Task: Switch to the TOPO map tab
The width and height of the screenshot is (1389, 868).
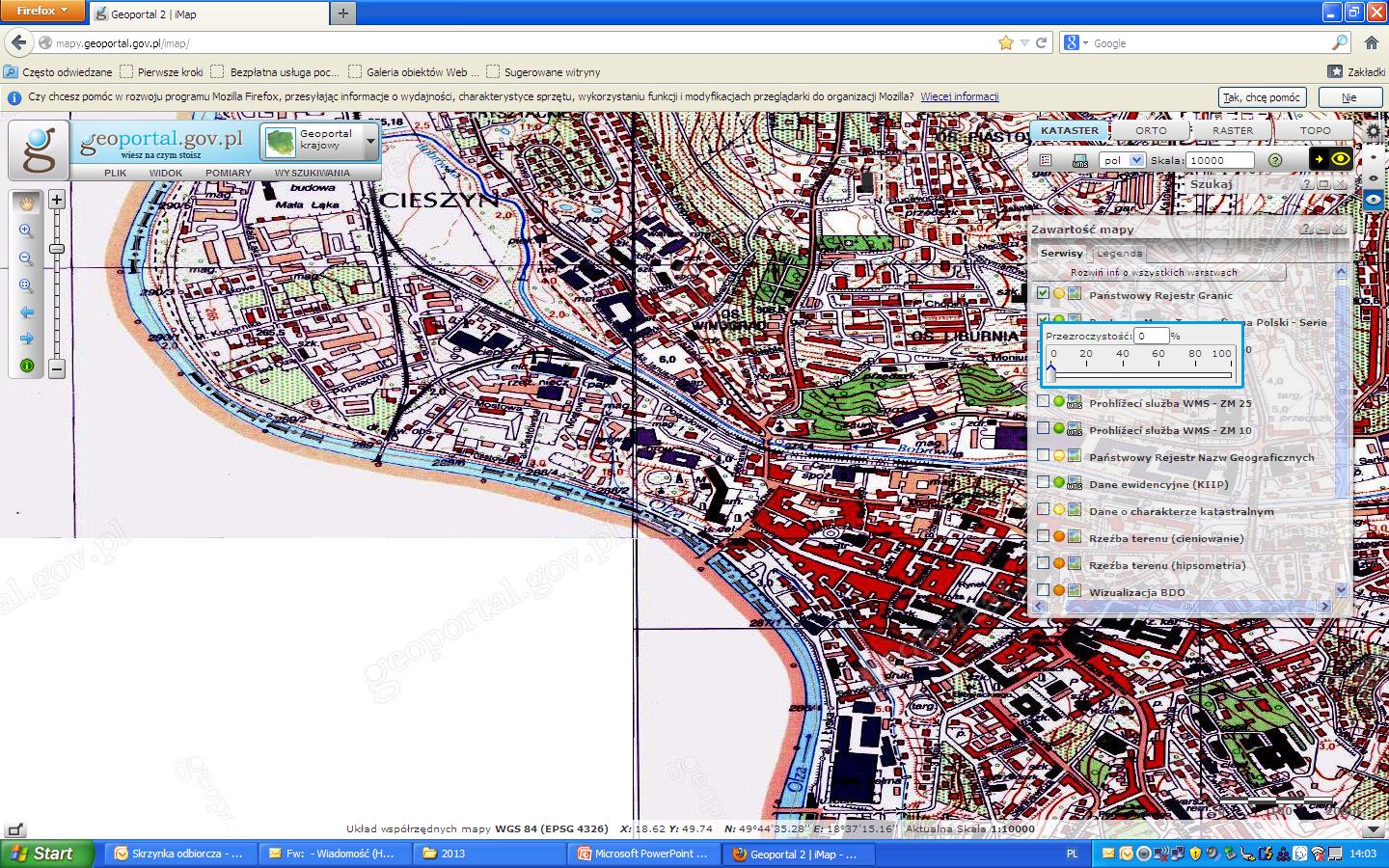Action: [1315, 130]
